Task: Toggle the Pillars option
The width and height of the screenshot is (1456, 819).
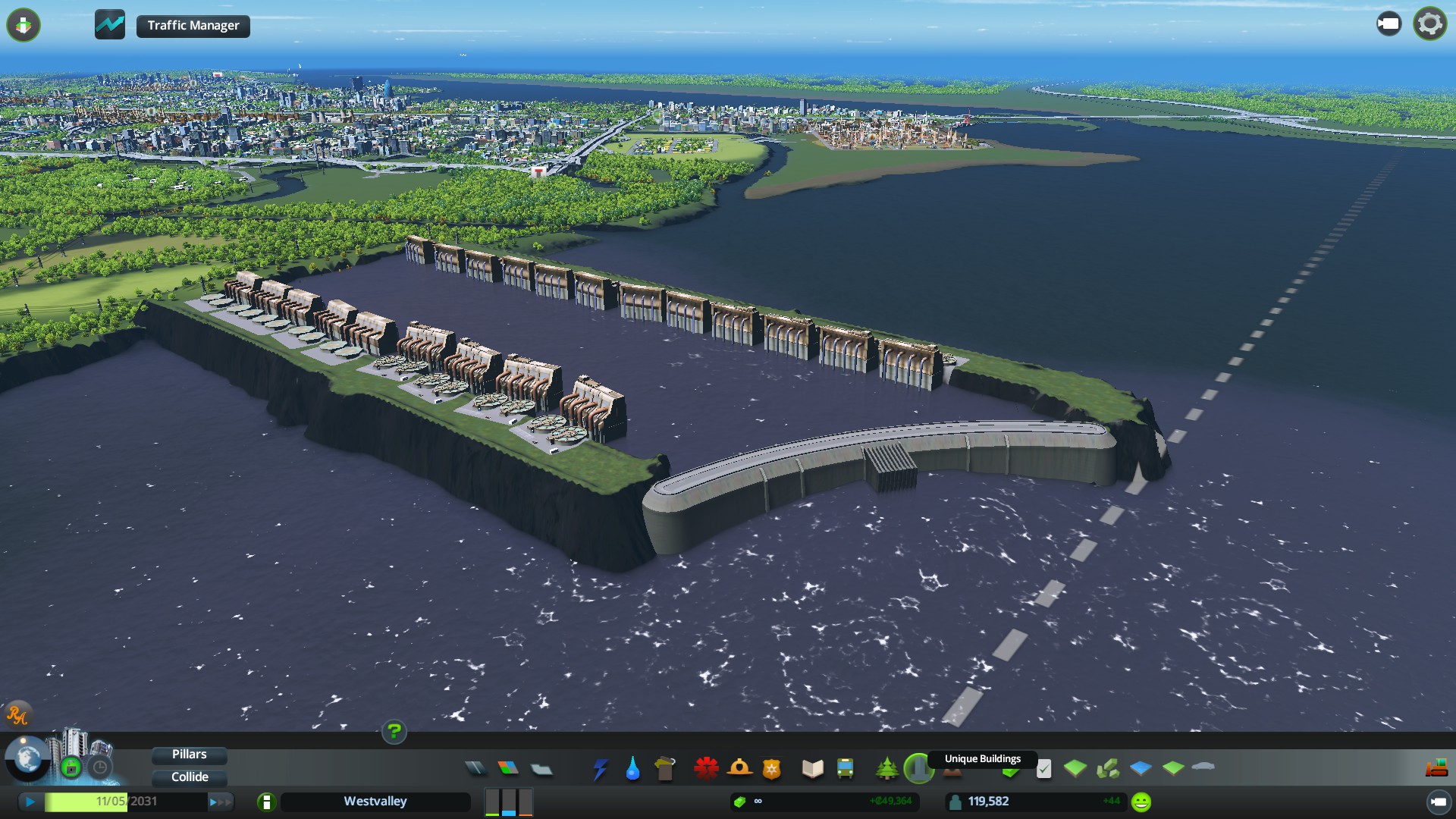Action: click(189, 755)
